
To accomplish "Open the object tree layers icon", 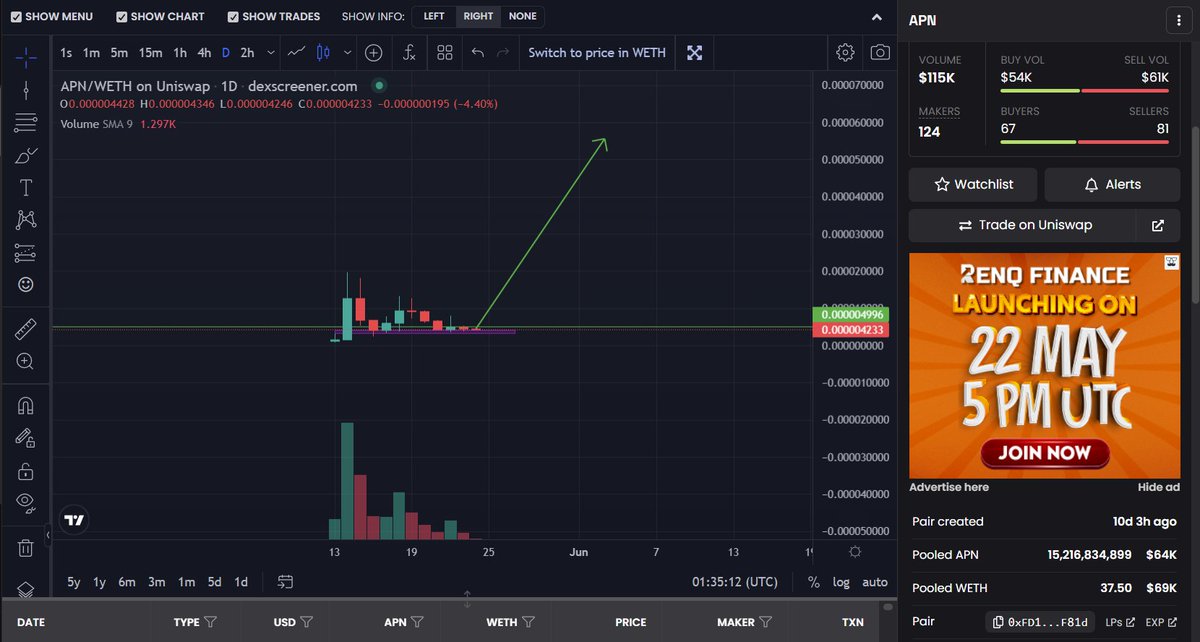I will [x=26, y=590].
